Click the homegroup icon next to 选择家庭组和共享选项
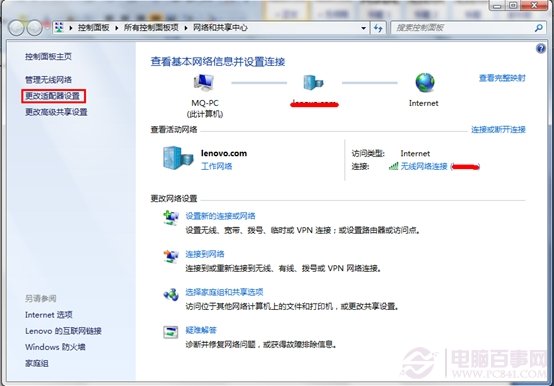The width and height of the screenshot is (554, 386). (x=171, y=294)
